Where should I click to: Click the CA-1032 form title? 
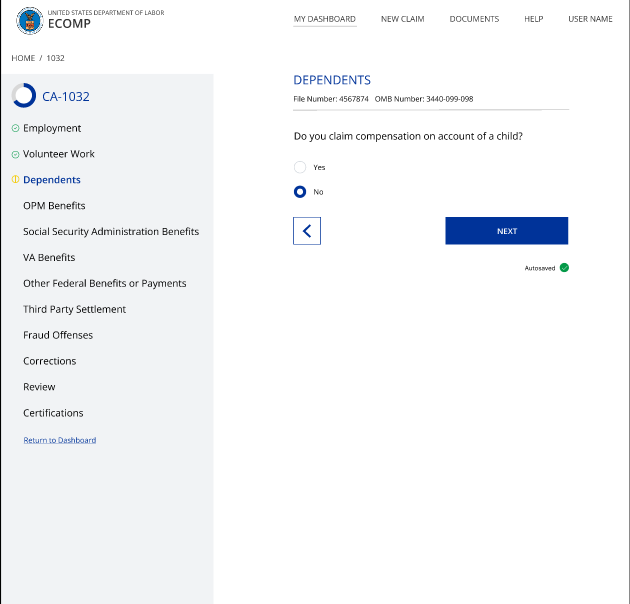[x=66, y=96]
